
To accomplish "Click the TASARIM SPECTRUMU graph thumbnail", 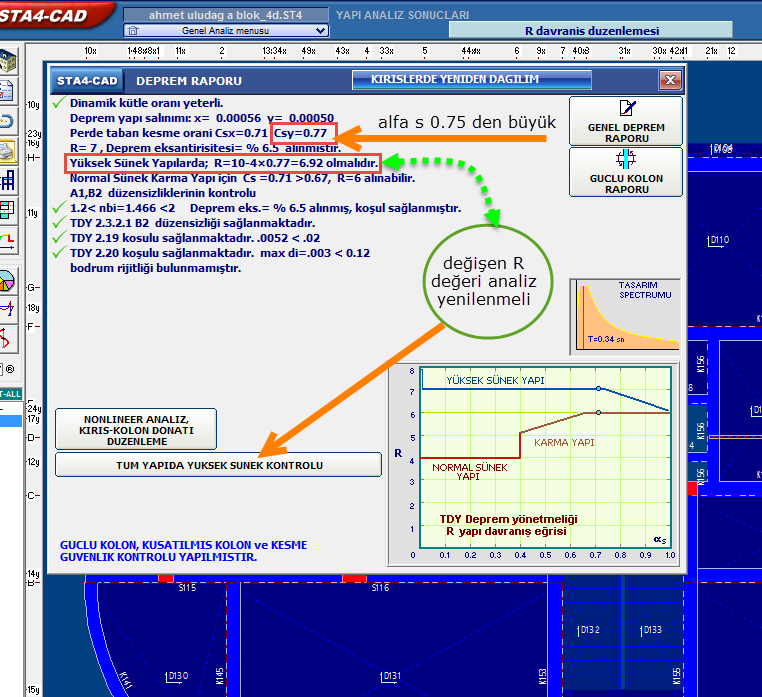I will pos(625,316).
